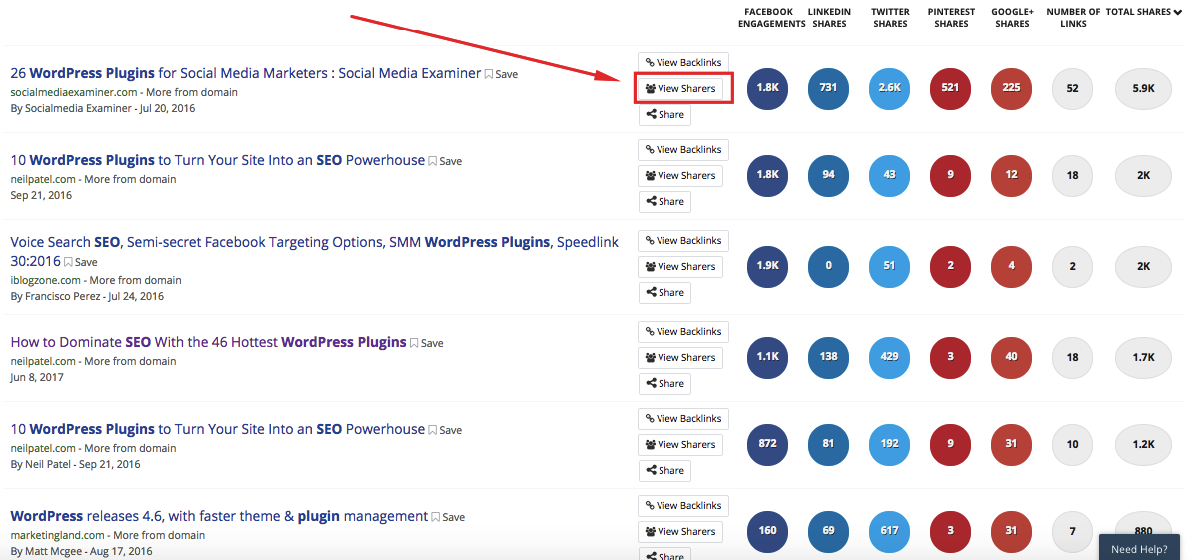View Backlinks for 46 Hottest Plugins article
Image resolution: width=1190 pixels, height=560 pixels.
tap(683, 332)
